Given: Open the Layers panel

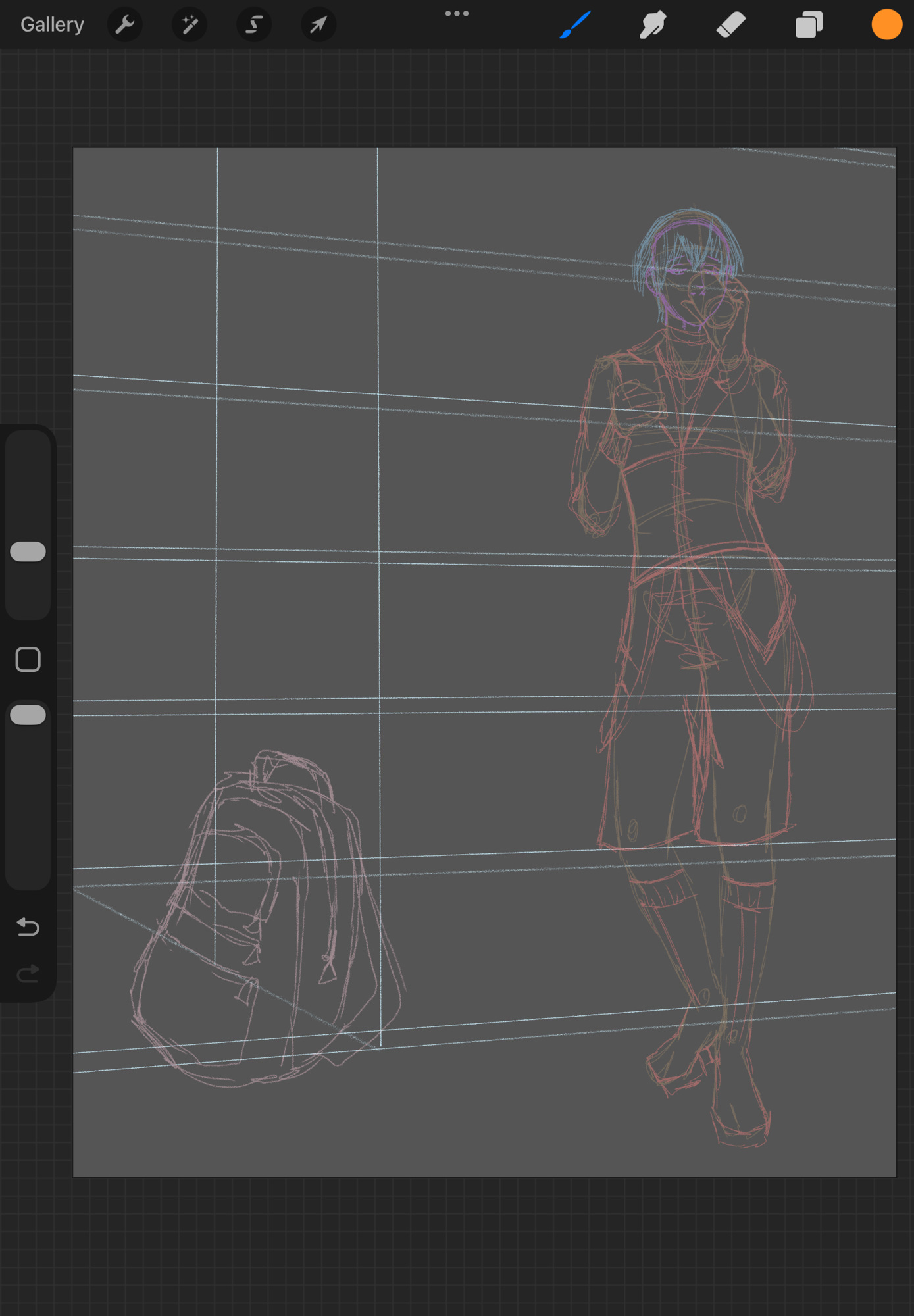Looking at the screenshot, I should pos(809,25).
